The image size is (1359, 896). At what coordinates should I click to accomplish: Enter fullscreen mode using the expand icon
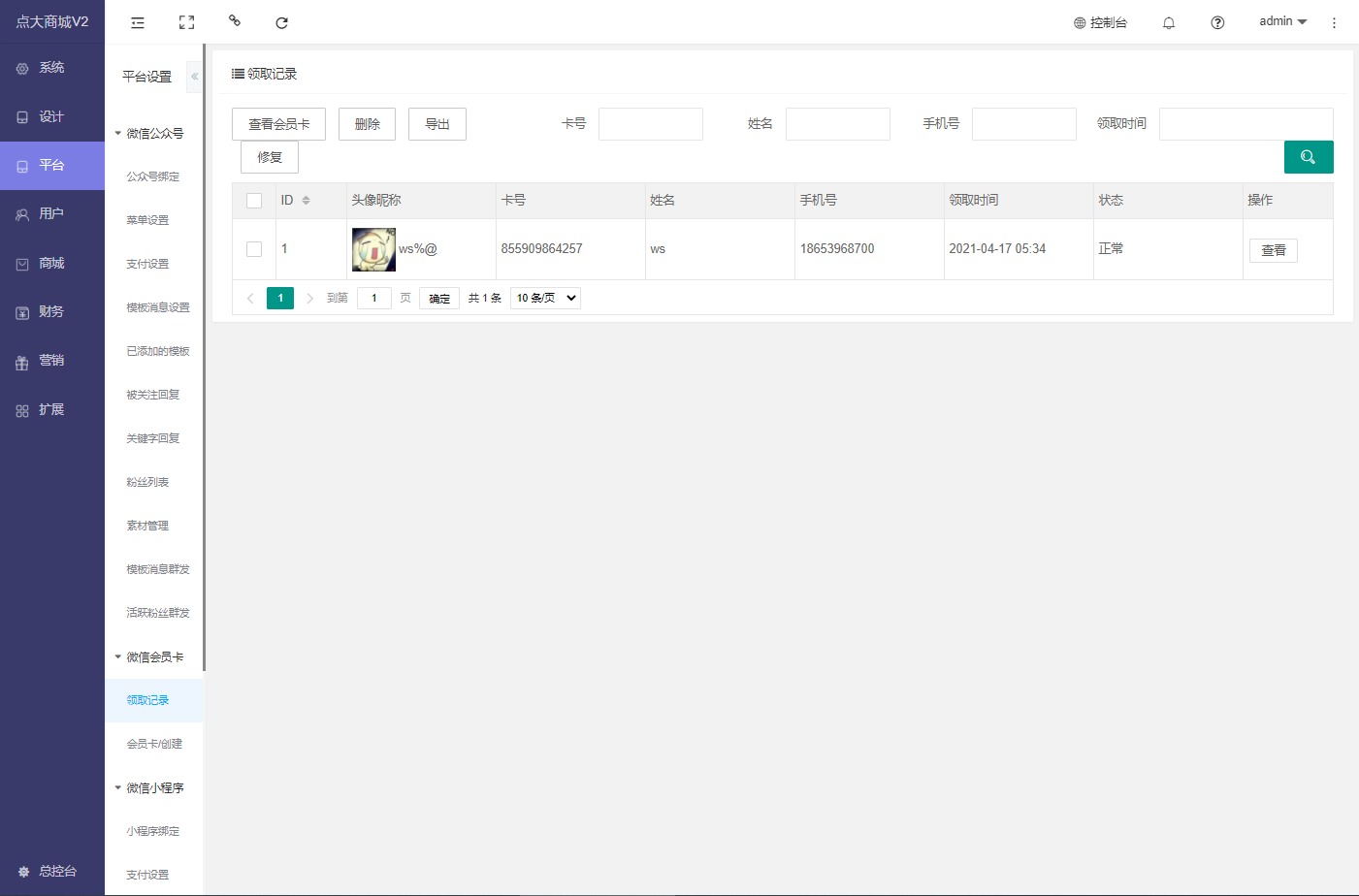tap(186, 22)
